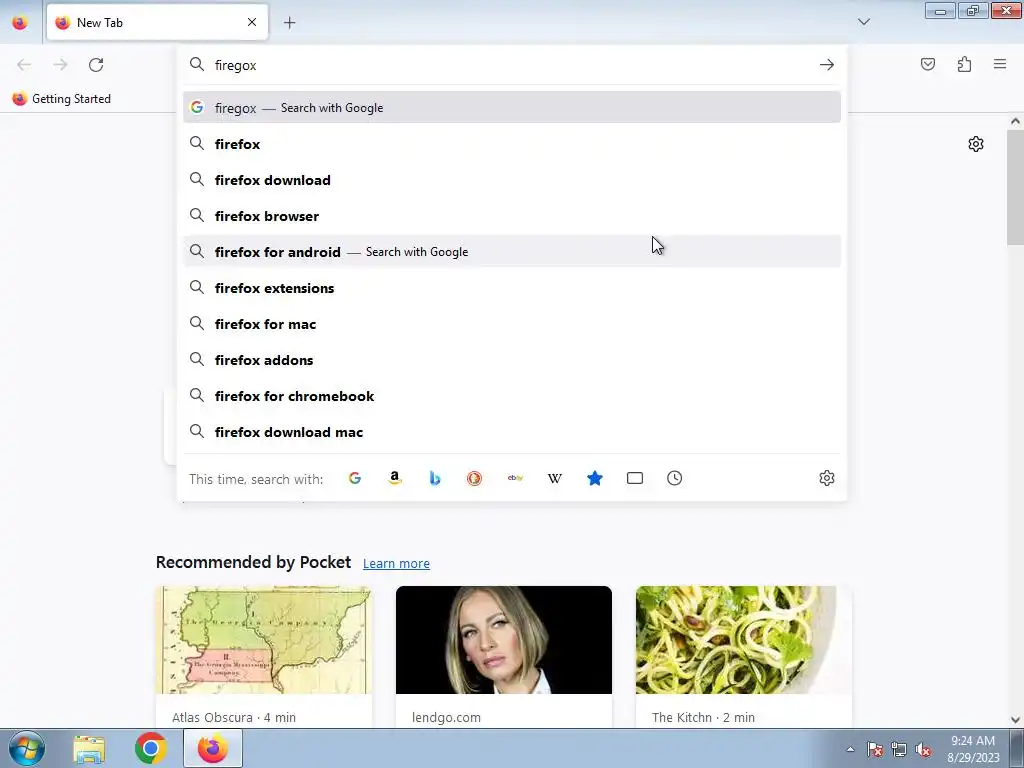Select 'firefox extensions' suggestion
This screenshot has width=1024, height=768.
512,288
